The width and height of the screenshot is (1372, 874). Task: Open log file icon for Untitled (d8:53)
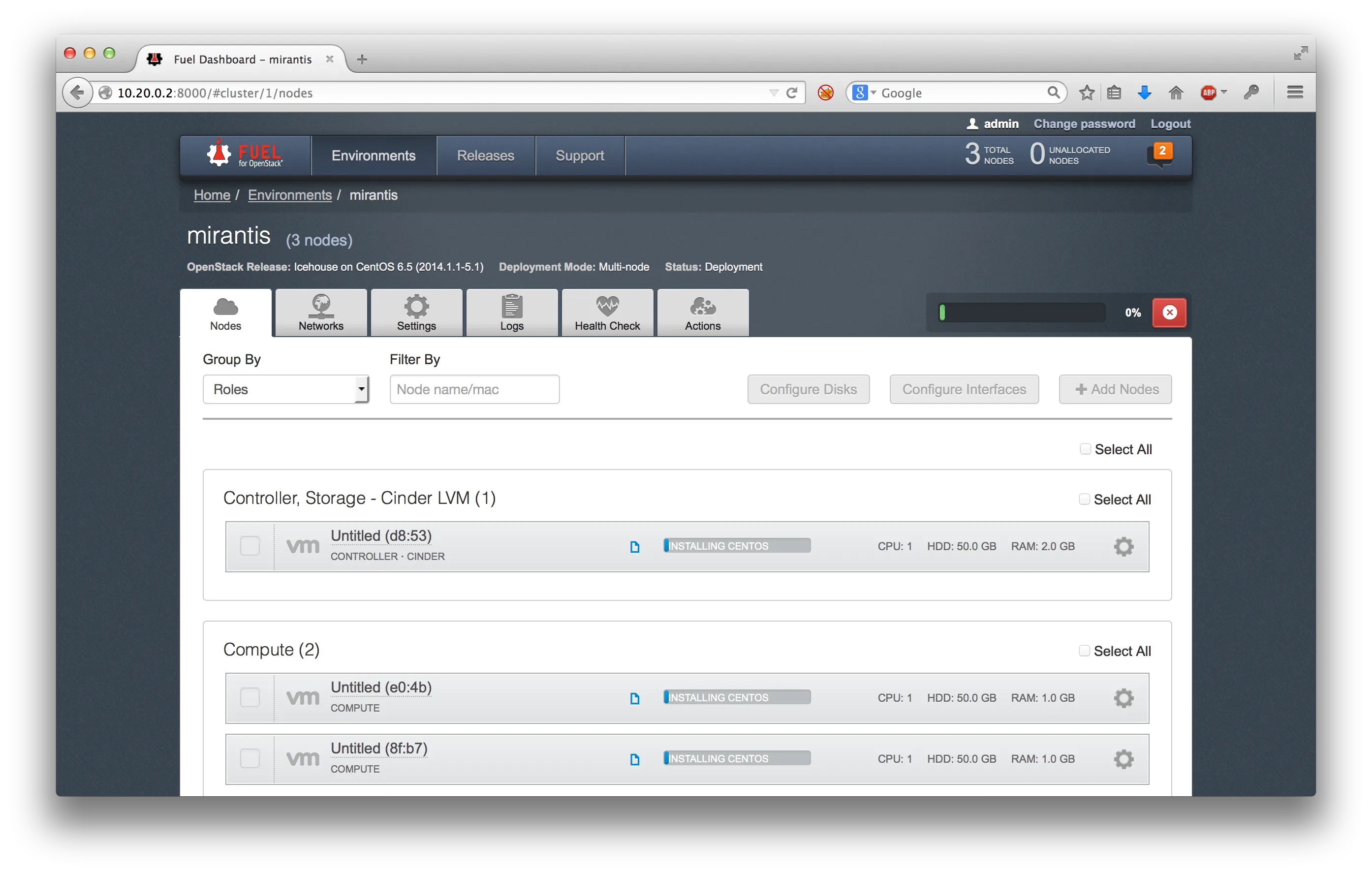click(635, 547)
